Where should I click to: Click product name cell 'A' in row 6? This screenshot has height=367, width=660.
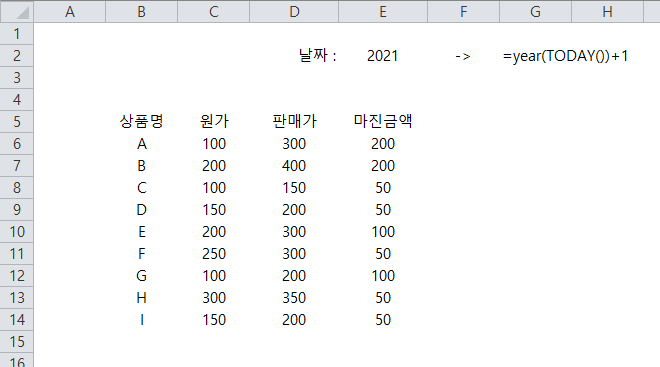(x=141, y=144)
